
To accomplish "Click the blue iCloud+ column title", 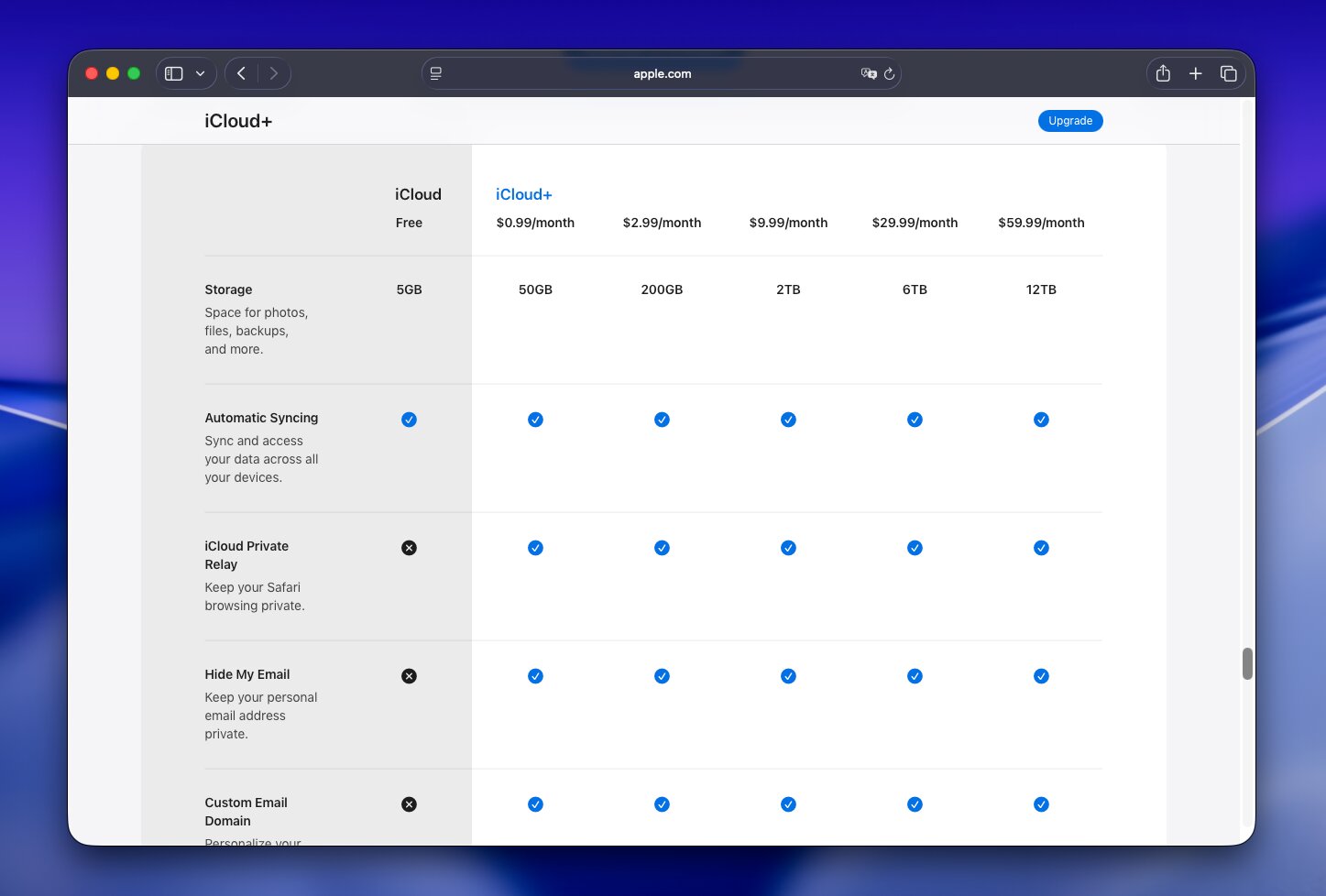I will coord(524,194).
